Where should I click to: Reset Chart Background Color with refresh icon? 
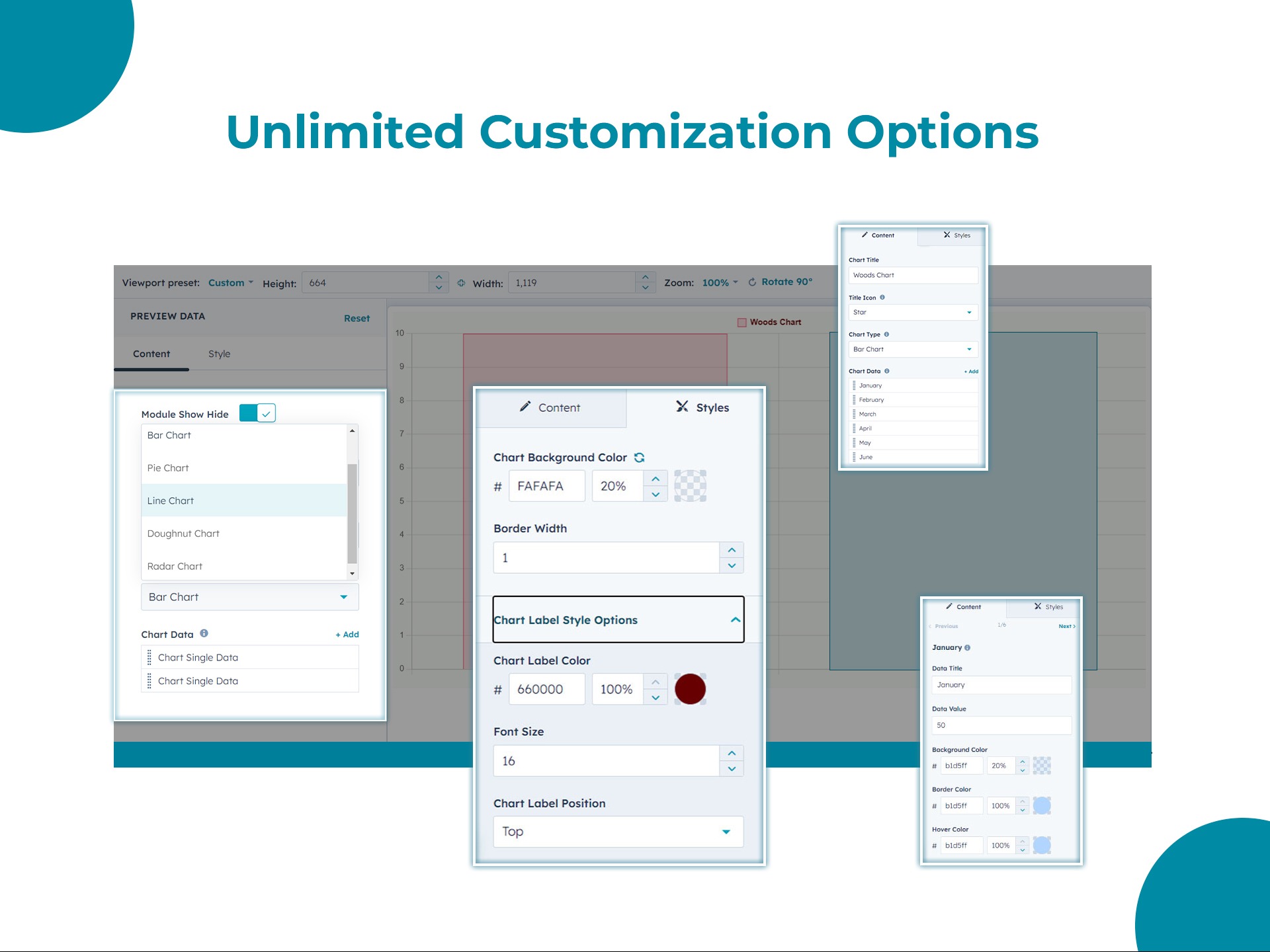pyautogui.click(x=639, y=457)
